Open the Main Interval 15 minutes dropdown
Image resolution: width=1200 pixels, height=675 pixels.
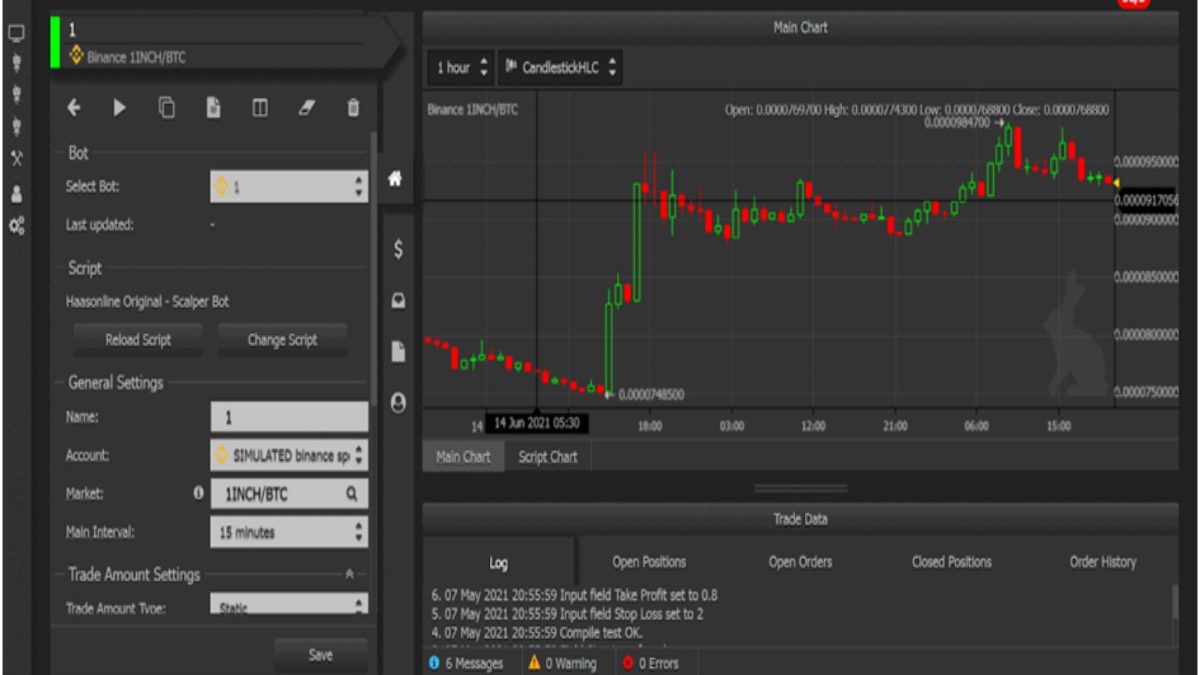click(289, 532)
